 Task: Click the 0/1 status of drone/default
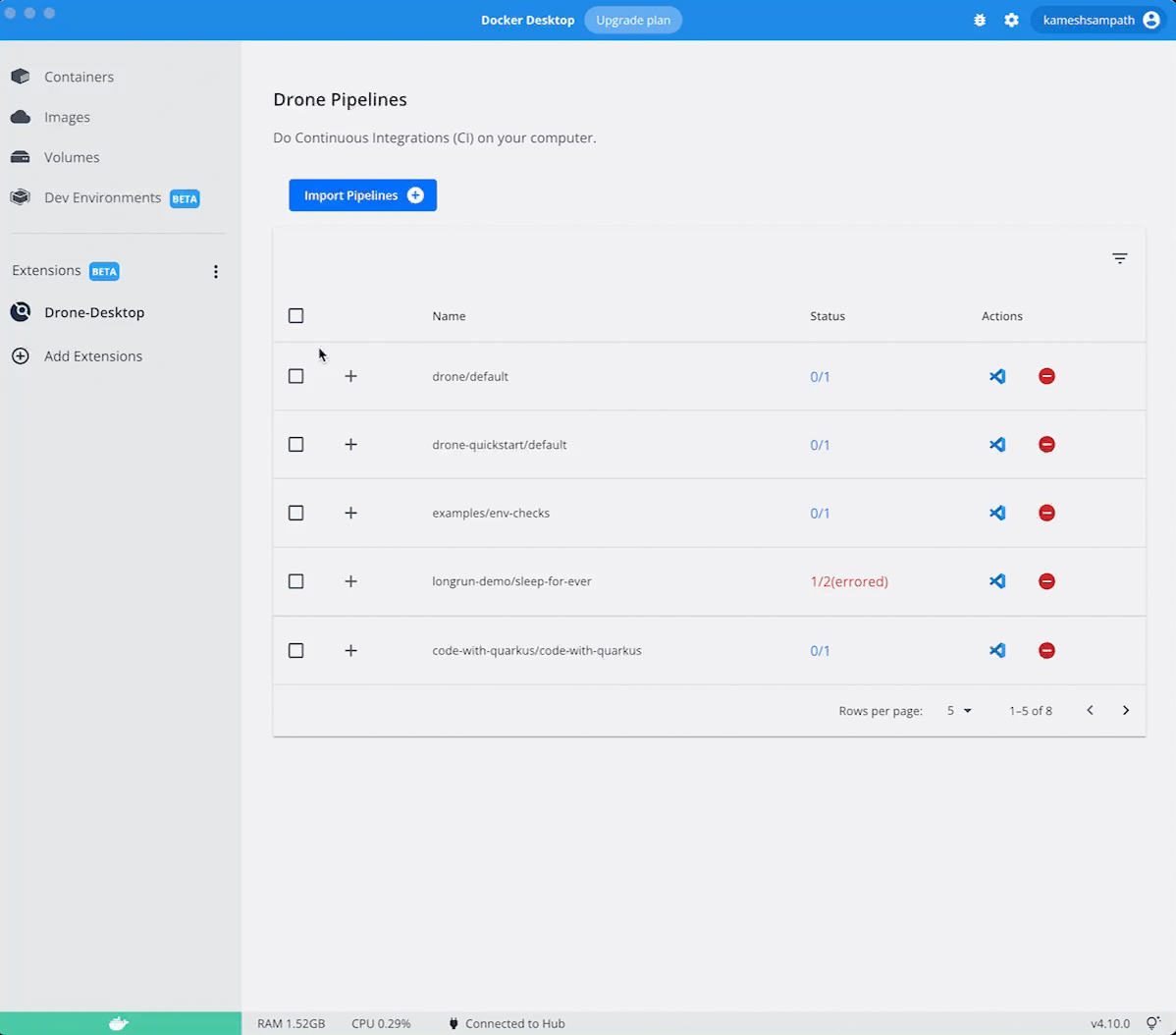coord(820,376)
